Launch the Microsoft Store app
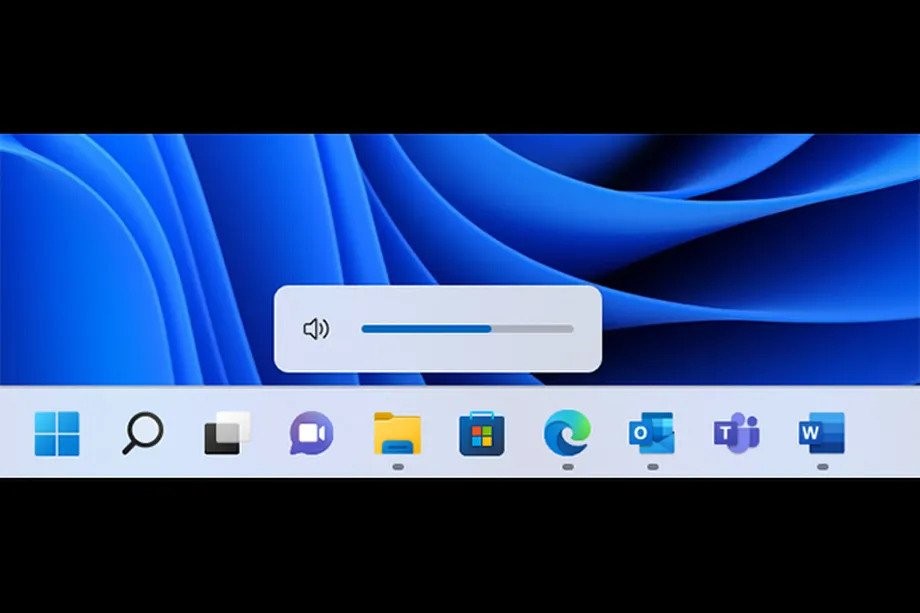The image size is (920, 613). point(482,433)
